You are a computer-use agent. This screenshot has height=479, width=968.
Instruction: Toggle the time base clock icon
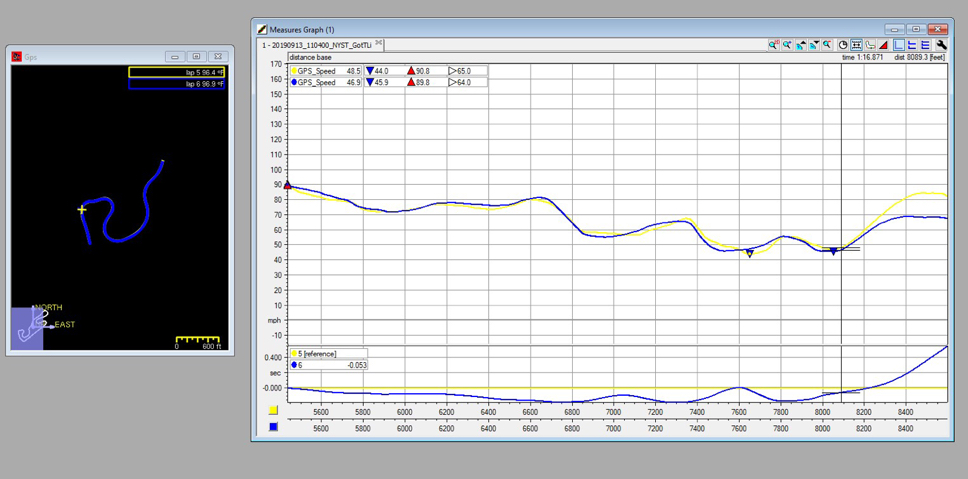point(843,45)
